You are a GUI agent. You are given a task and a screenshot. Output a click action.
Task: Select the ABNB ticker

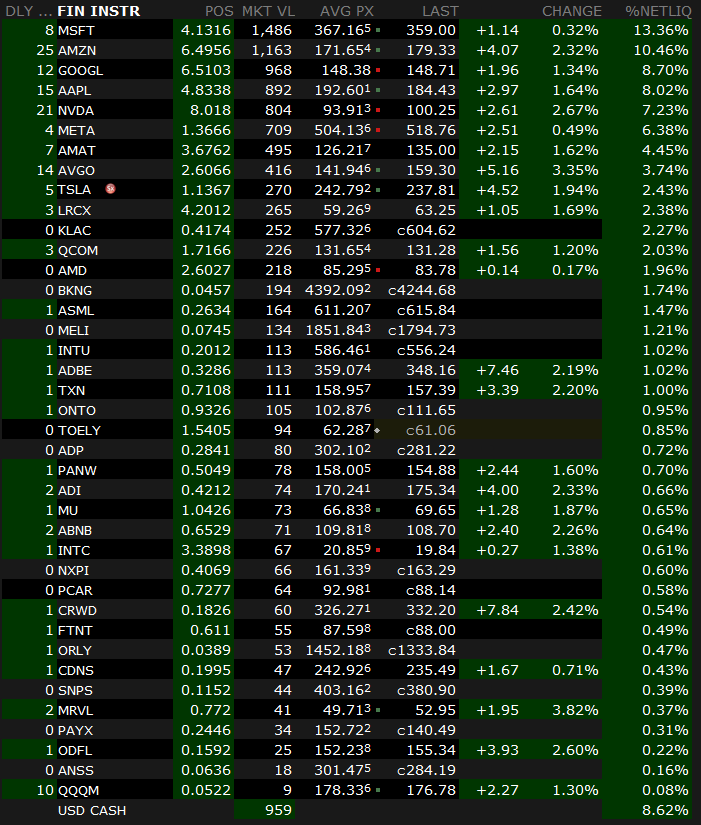(75, 530)
